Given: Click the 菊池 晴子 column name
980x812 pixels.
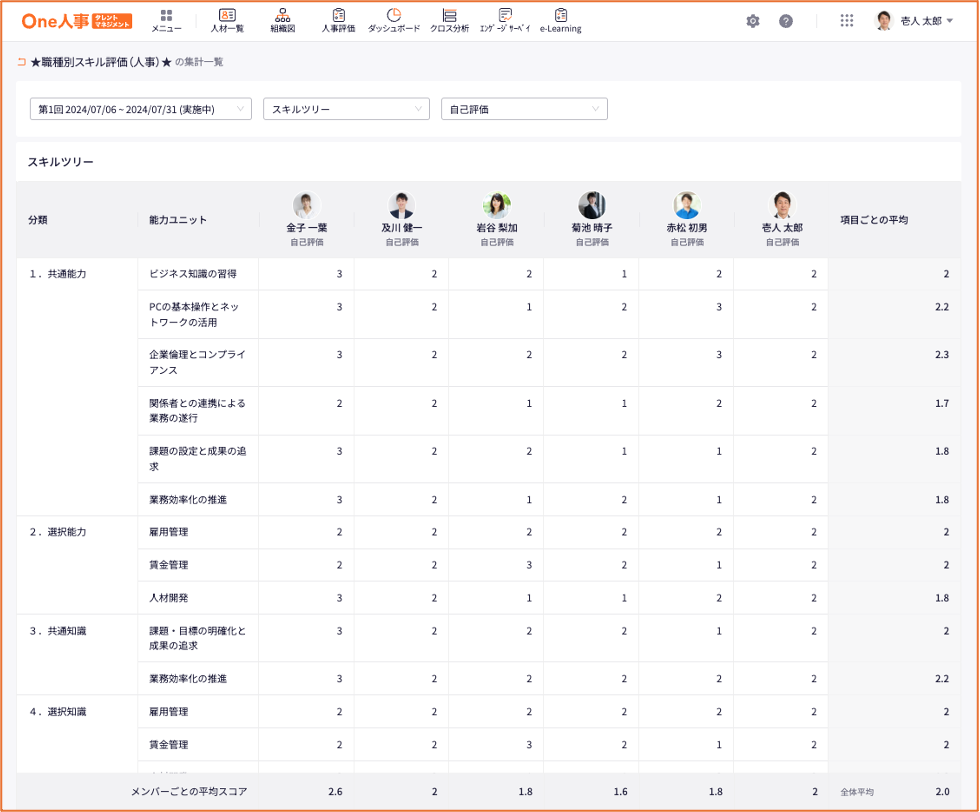Looking at the screenshot, I should pos(592,228).
